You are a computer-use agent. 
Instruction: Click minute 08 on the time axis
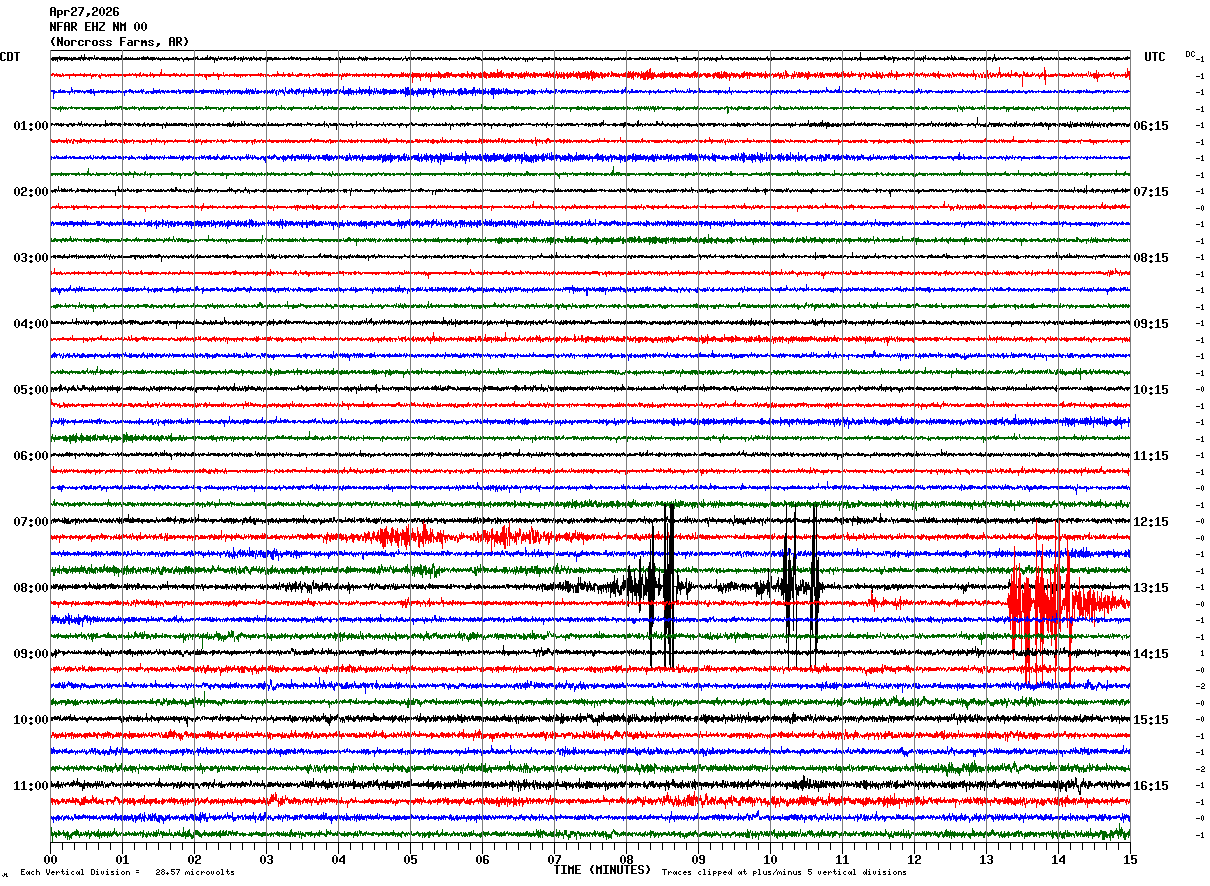point(626,859)
